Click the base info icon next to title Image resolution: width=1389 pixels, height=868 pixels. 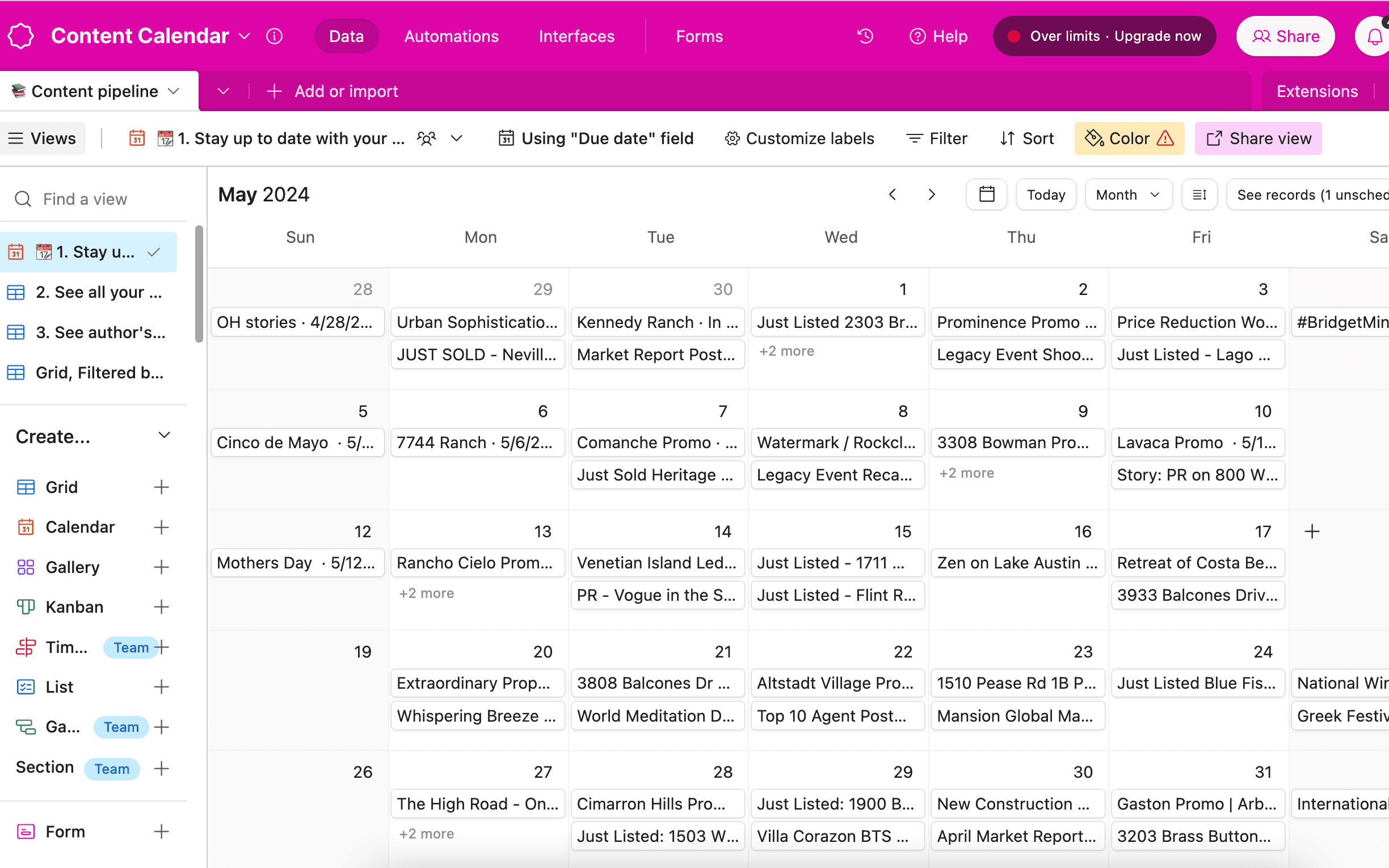pos(275,36)
